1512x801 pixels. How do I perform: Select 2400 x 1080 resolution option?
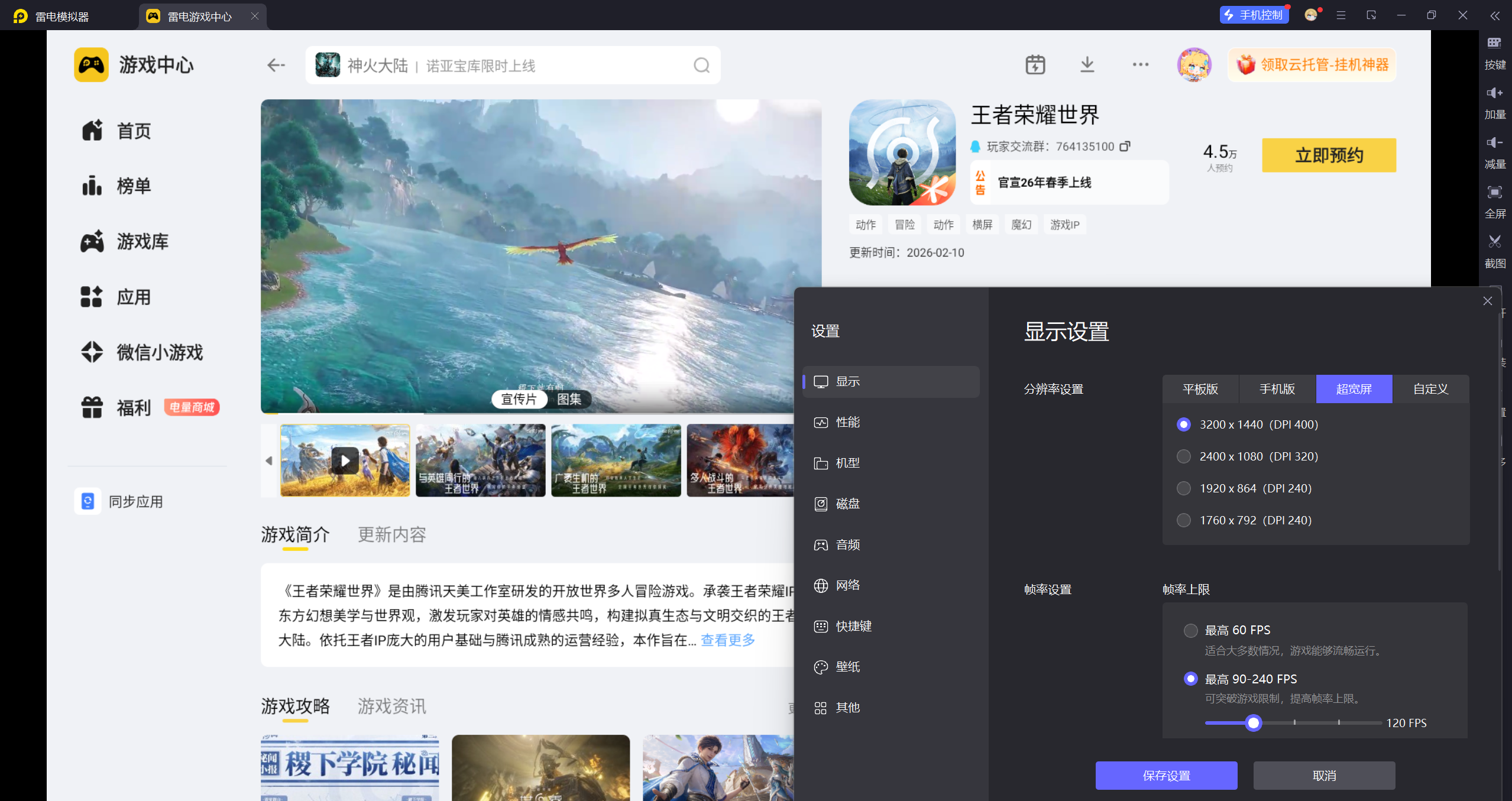click(1183, 456)
